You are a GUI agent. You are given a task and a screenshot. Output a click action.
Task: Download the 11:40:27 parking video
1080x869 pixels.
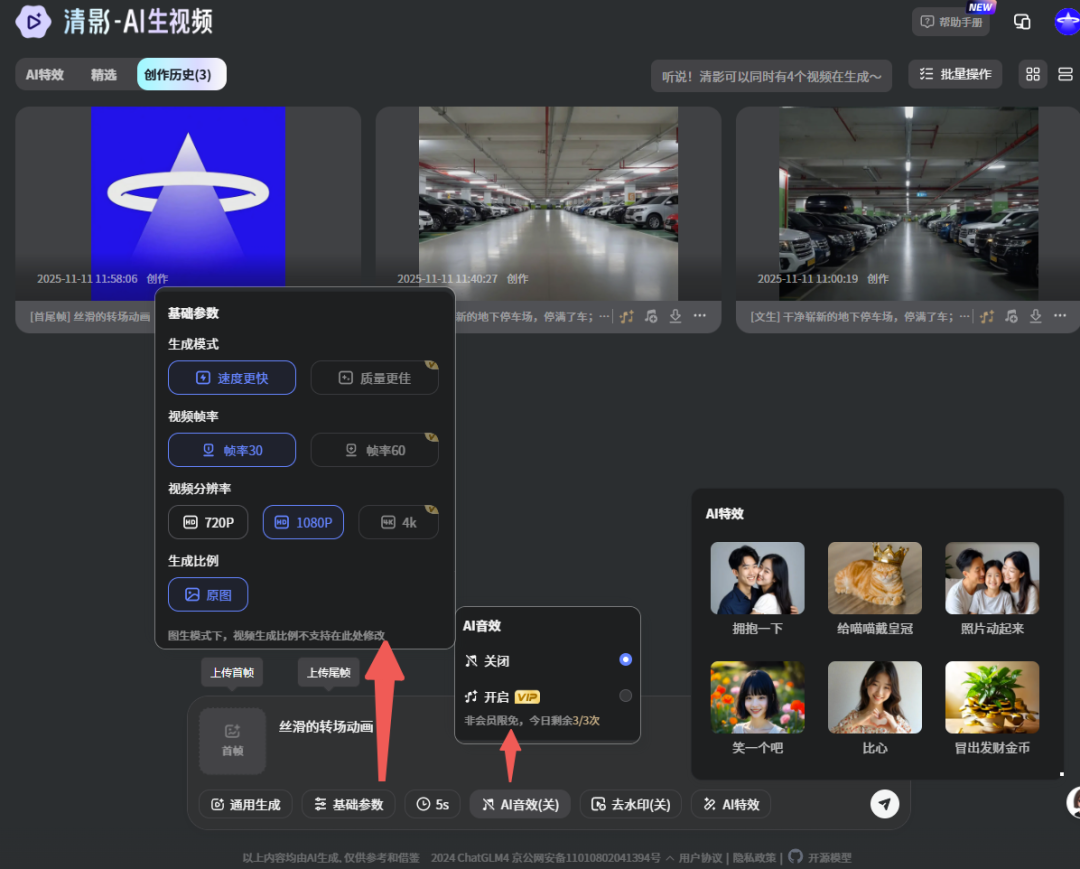676,316
